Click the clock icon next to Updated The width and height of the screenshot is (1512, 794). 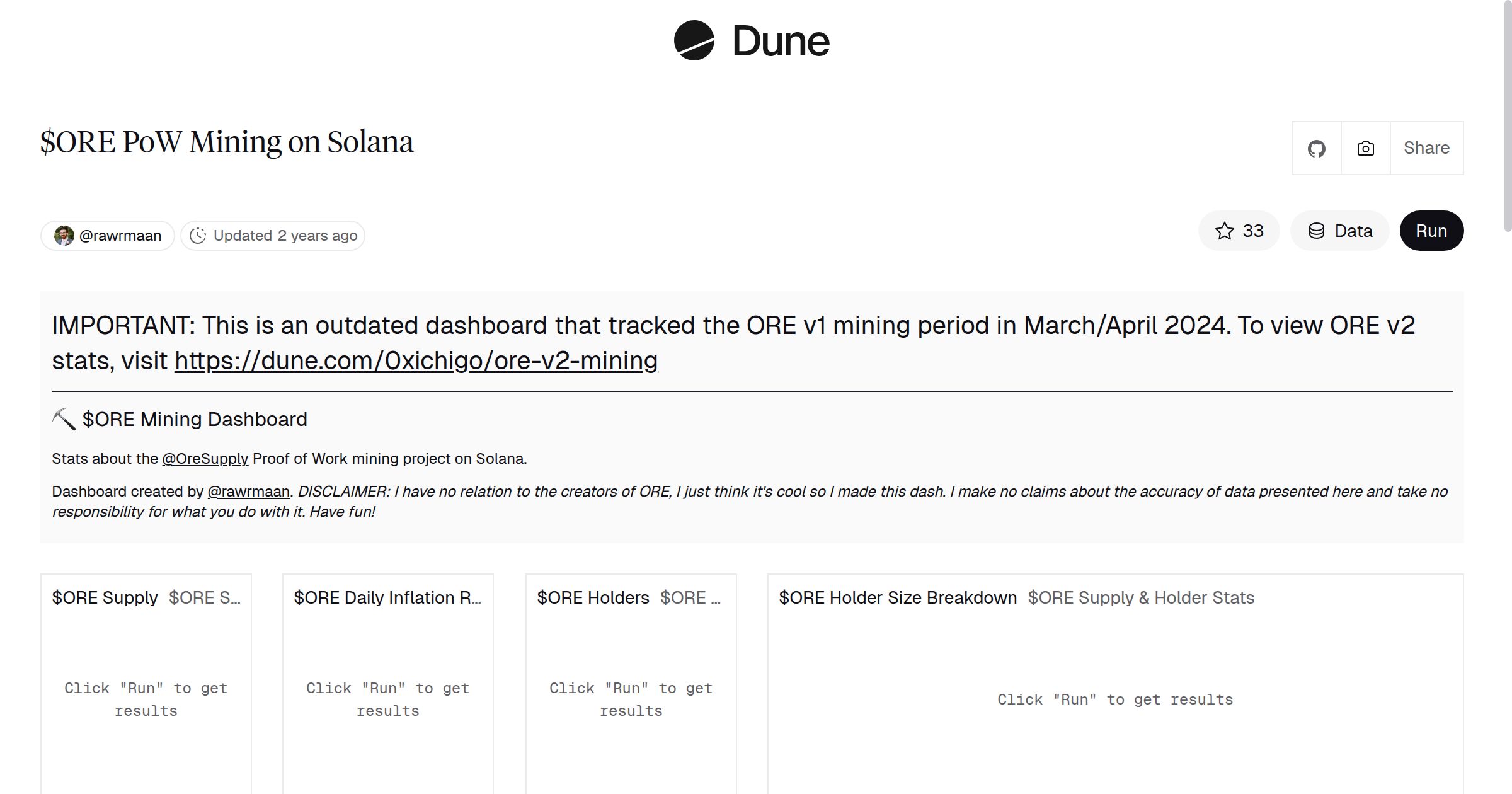[198, 235]
